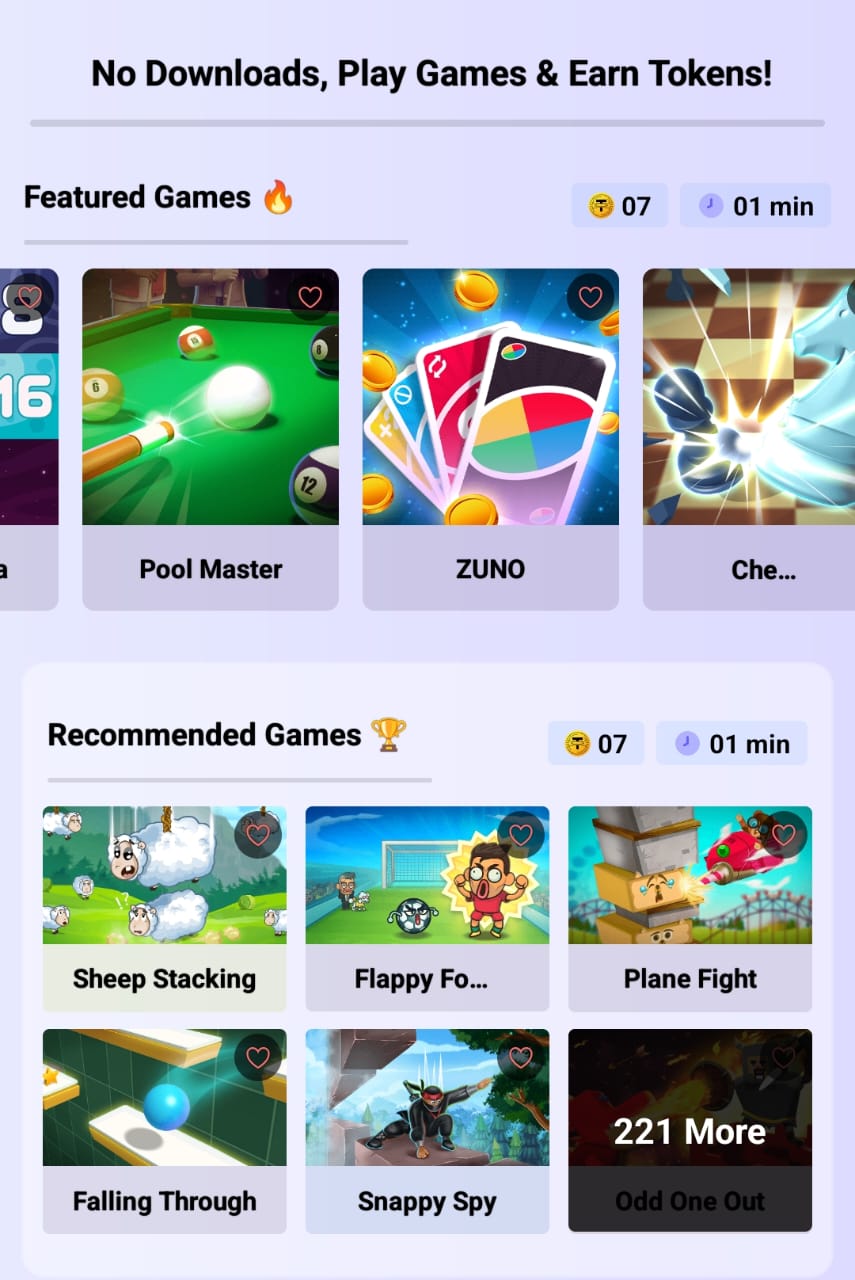Image resolution: width=855 pixels, height=1280 pixels.
Task: Favorite Snappy Spy with the heart icon
Action: pos(521,1057)
